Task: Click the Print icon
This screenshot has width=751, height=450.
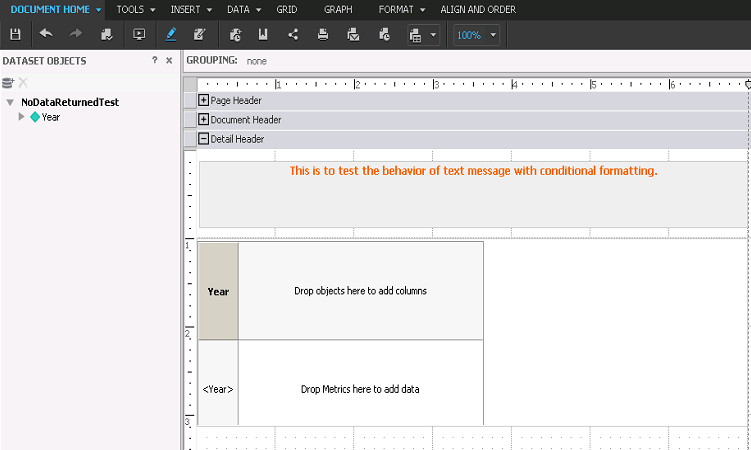Action: (323, 34)
